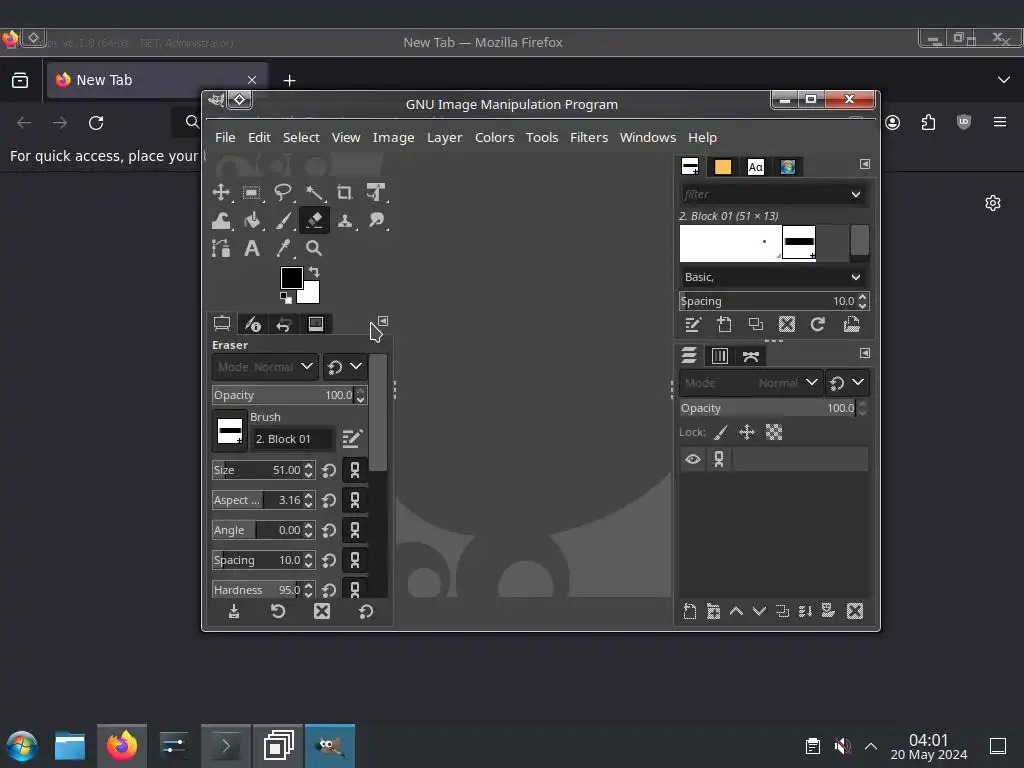Screen dimensions: 1024x768
Task: Select the Move tool in GIMP toolbox
Action: 221,192
